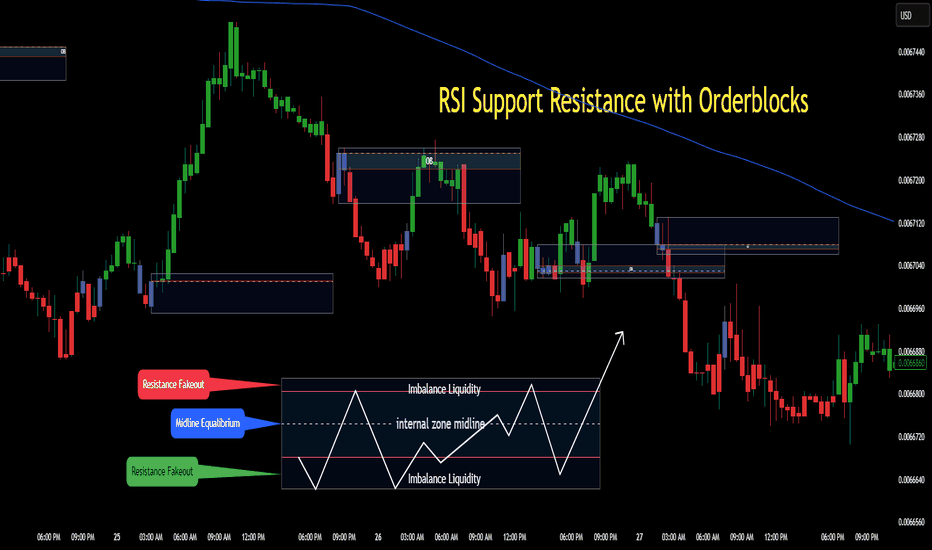Click date 26 on the time axis
The height and width of the screenshot is (550, 932).
click(x=378, y=537)
